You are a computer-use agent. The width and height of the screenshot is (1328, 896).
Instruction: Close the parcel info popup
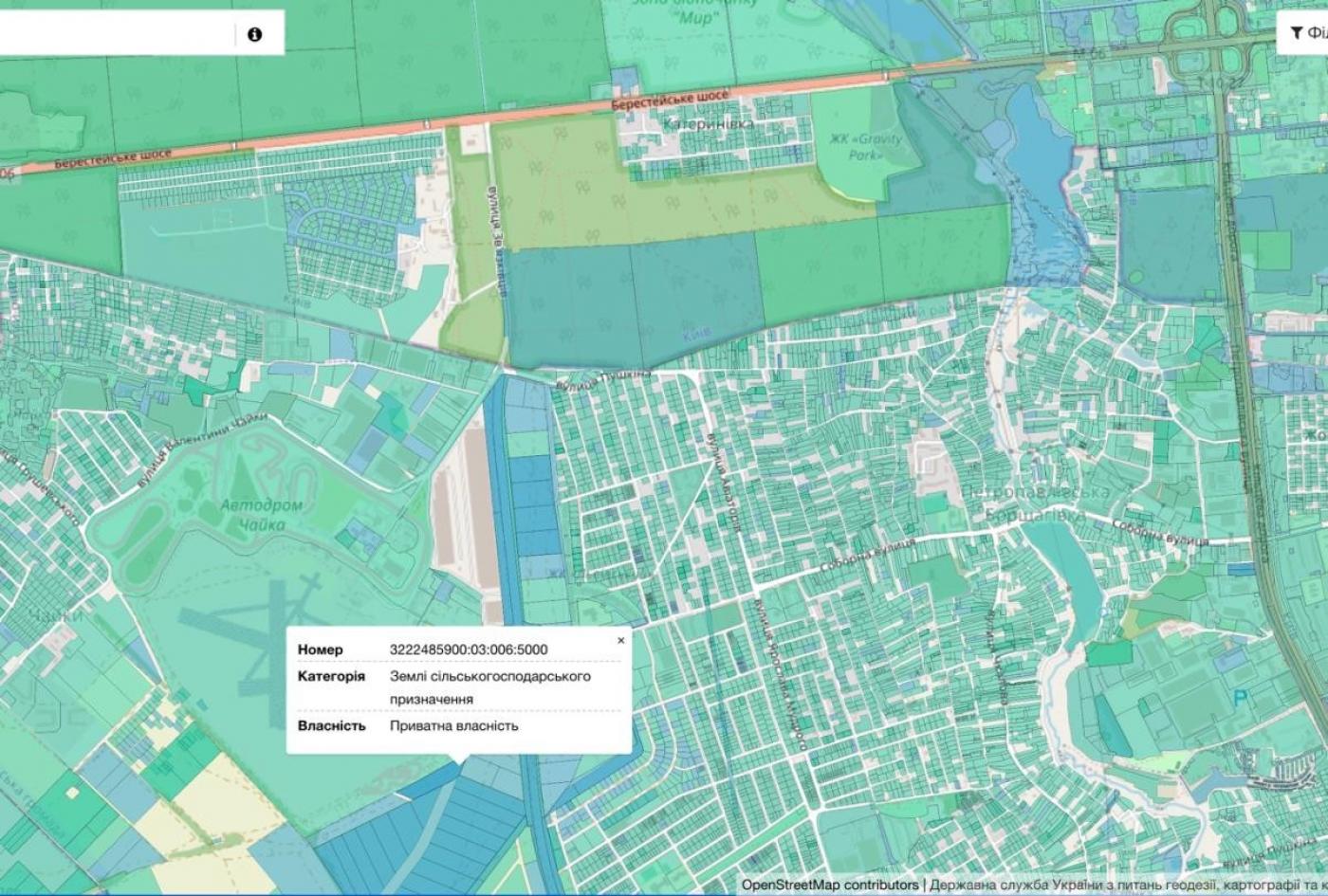pos(621,640)
